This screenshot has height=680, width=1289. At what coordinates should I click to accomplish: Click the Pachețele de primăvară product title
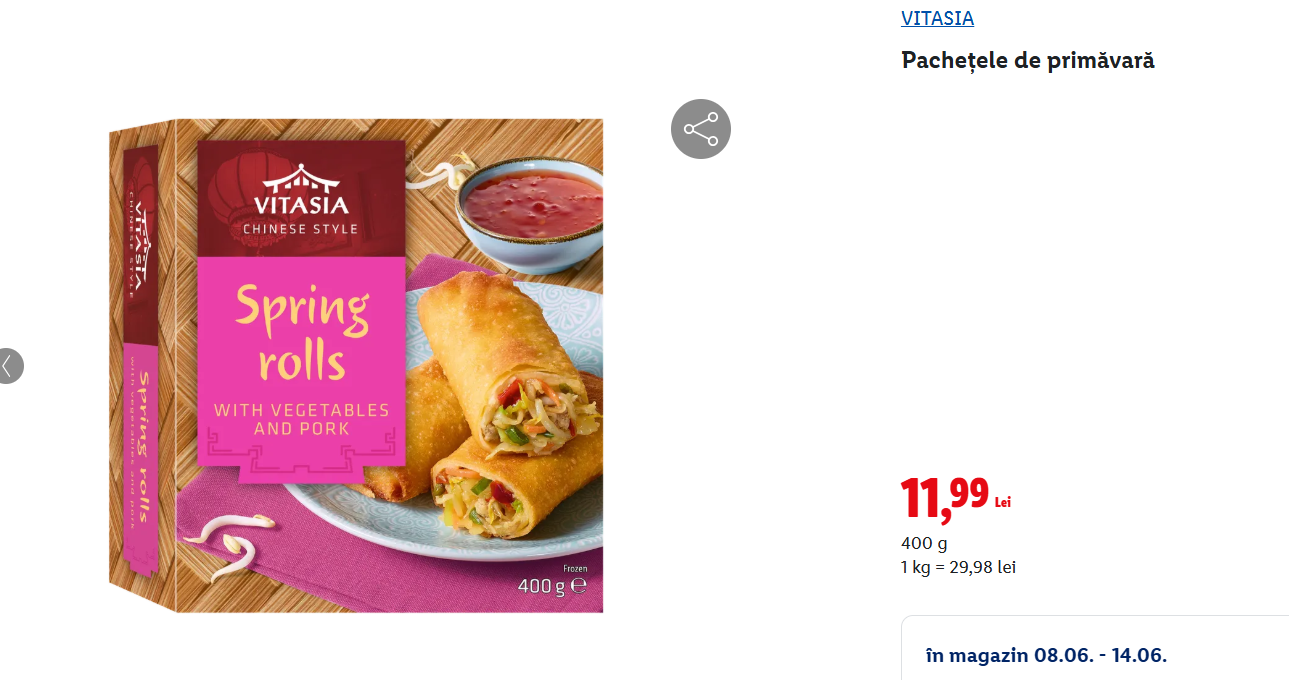click(1028, 60)
